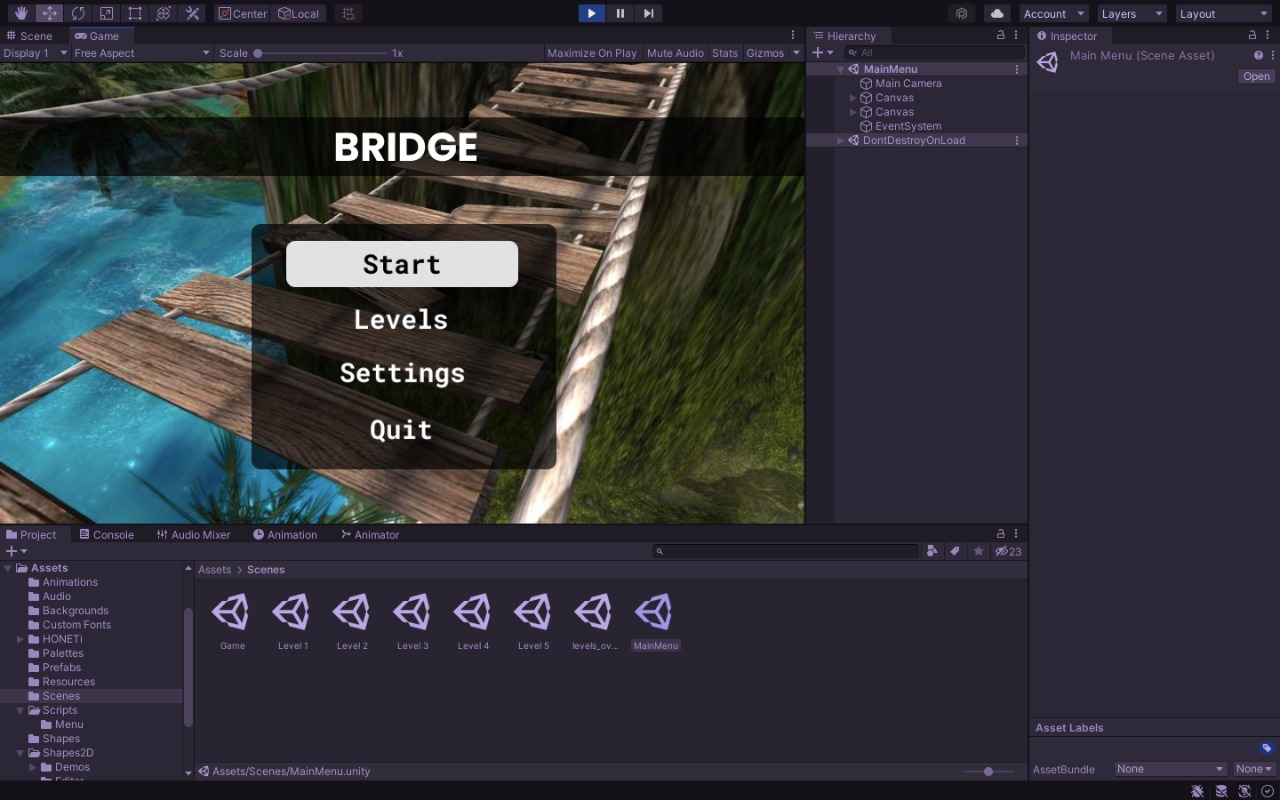Select the combined Transform tool
Screen dimensions: 1280x800
tap(164, 13)
